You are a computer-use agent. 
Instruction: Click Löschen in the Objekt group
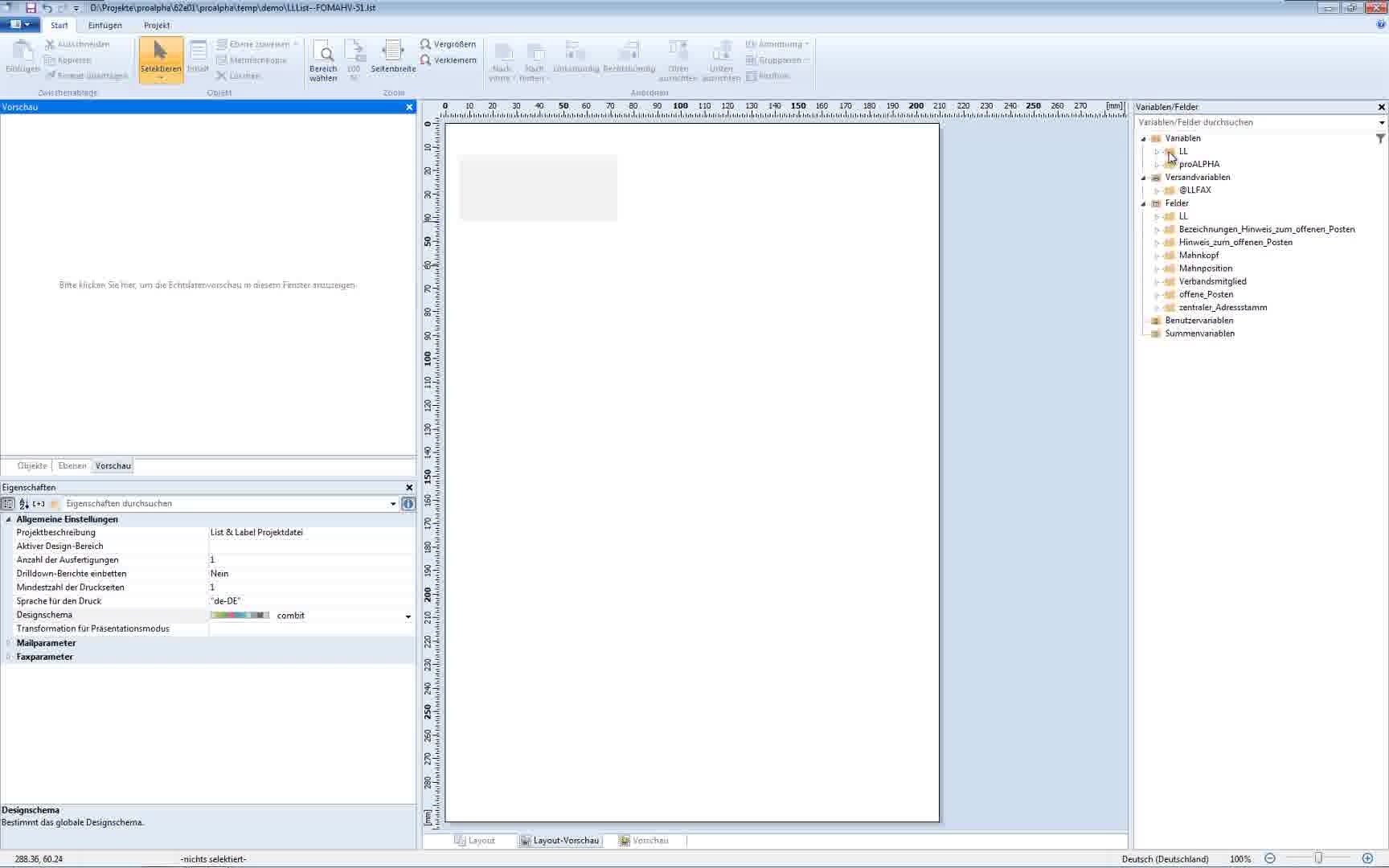(238, 76)
